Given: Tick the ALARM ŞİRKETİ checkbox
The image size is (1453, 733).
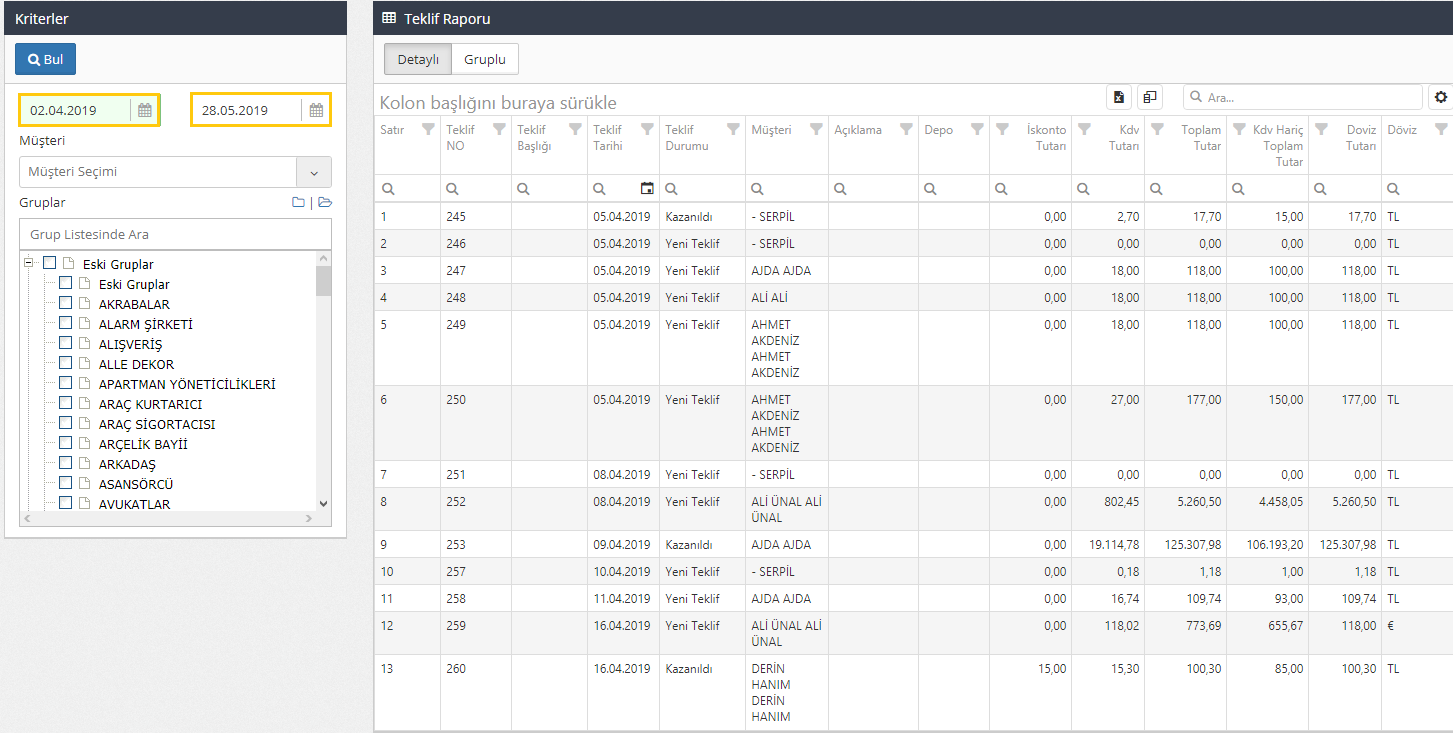Looking at the screenshot, I should [66, 323].
